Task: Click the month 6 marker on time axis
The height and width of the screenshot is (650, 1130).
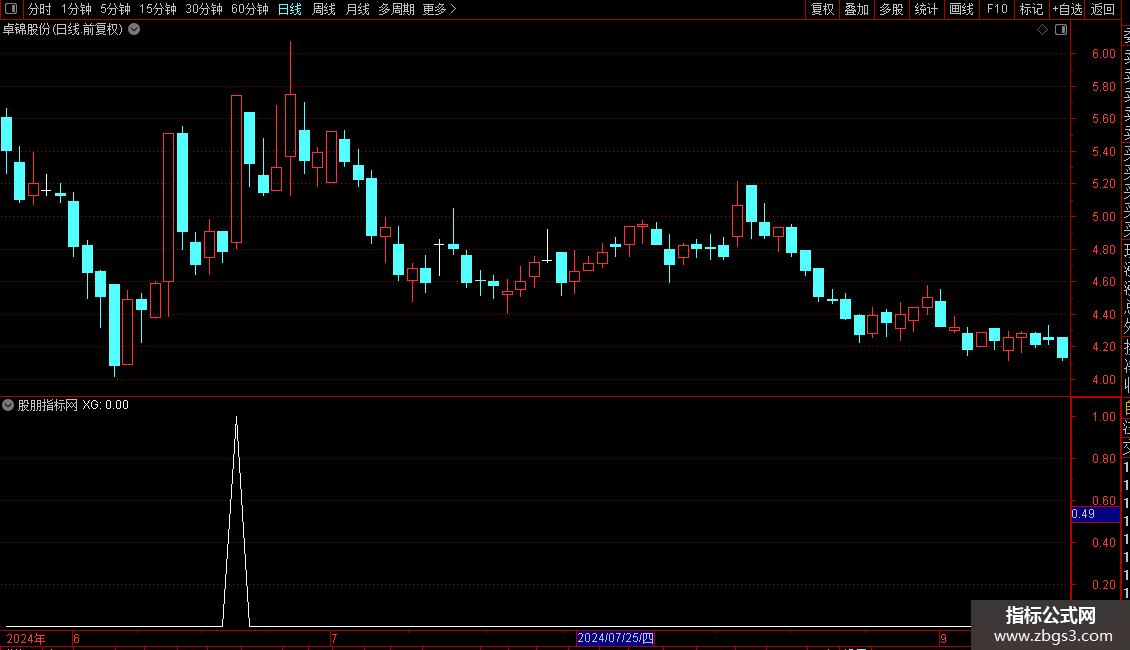Action: click(x=76, y=638)
